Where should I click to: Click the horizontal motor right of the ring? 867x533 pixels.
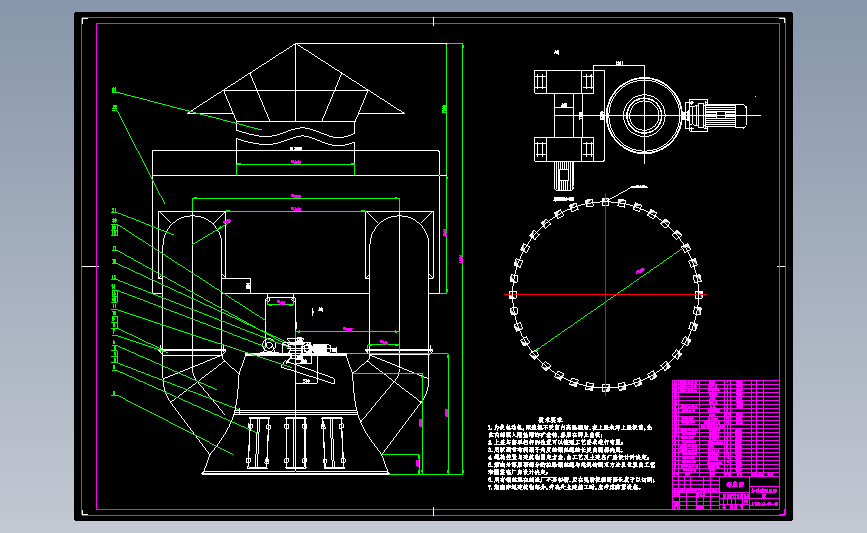pos(715,115)
